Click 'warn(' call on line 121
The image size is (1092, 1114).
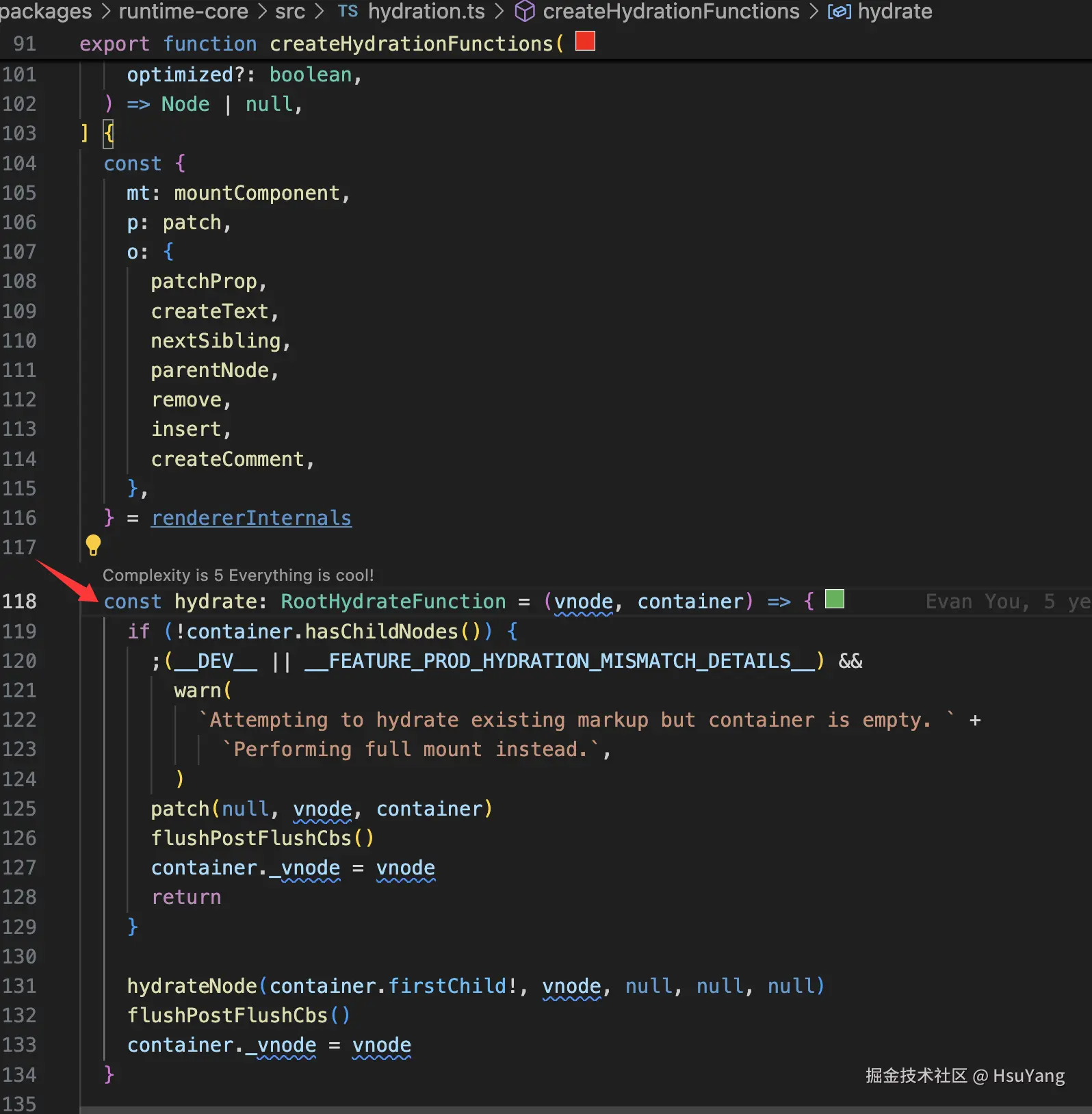203,690
